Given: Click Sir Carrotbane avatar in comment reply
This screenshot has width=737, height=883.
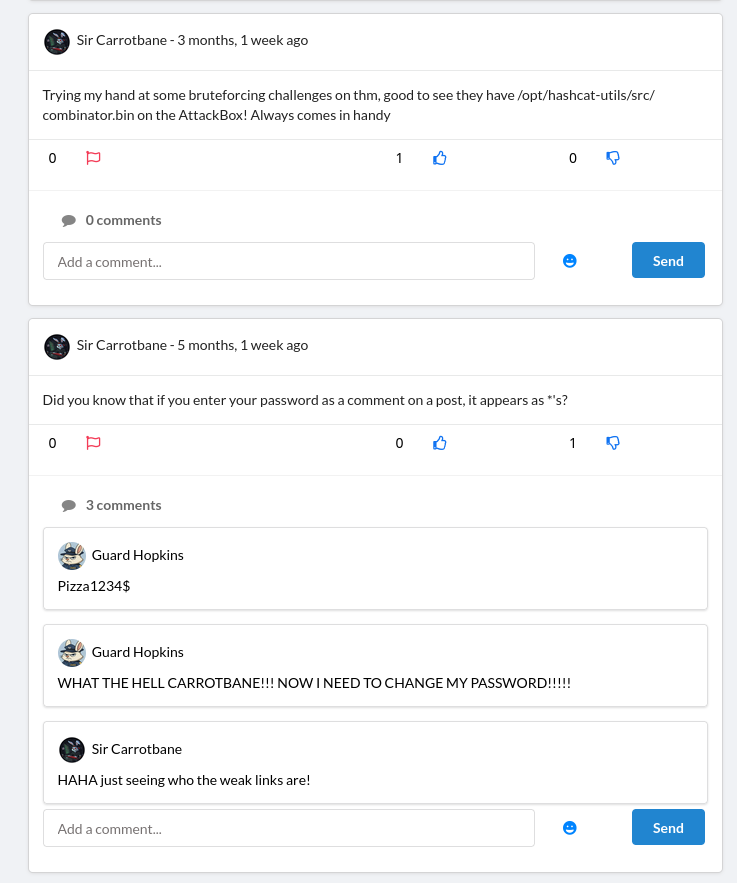Looking at the screenshot, I should 72,749.
